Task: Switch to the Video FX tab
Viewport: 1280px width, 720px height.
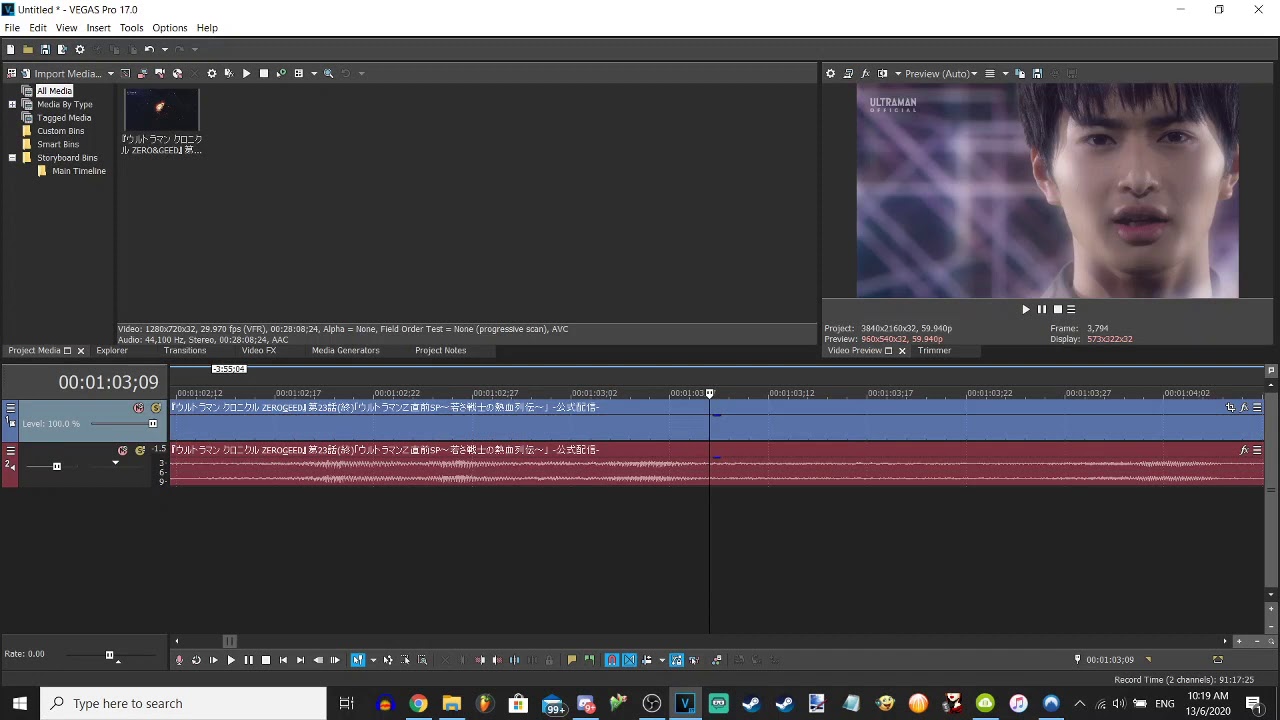Action: tap(259, 350)
